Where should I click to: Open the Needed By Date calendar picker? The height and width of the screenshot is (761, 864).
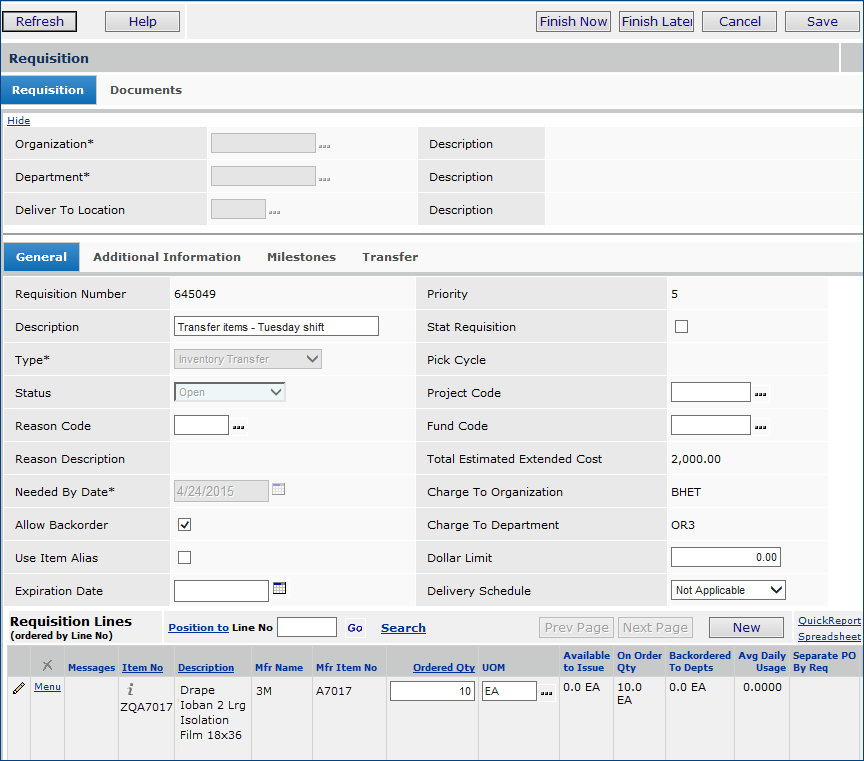click(x=279, y=490)
